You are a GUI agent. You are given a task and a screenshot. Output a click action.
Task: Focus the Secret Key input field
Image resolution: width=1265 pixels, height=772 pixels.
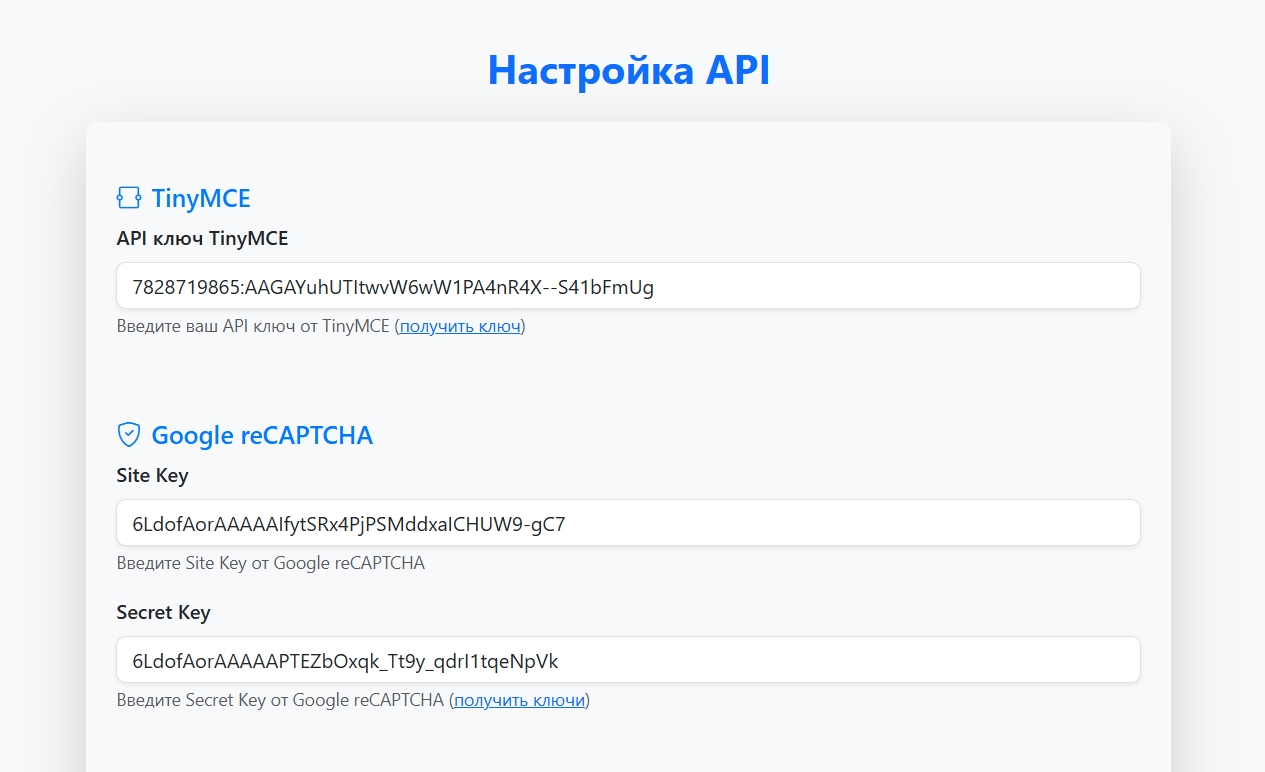point(628,659)
